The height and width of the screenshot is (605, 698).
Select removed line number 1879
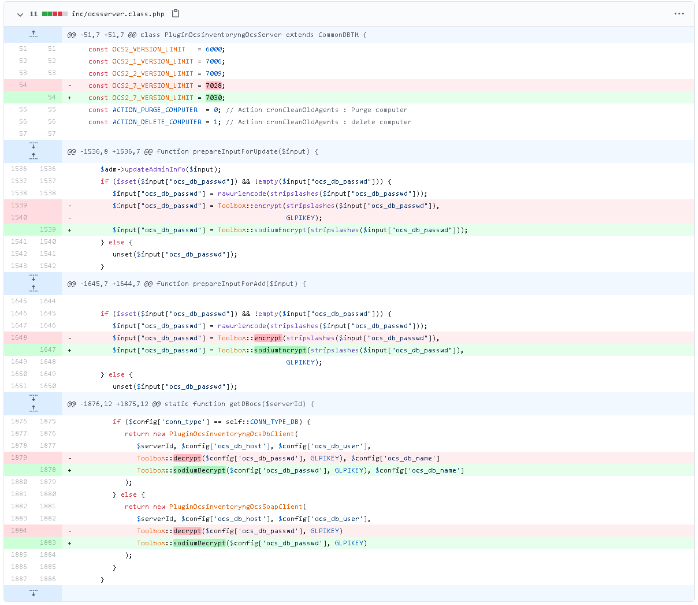[x=19, y=458]
